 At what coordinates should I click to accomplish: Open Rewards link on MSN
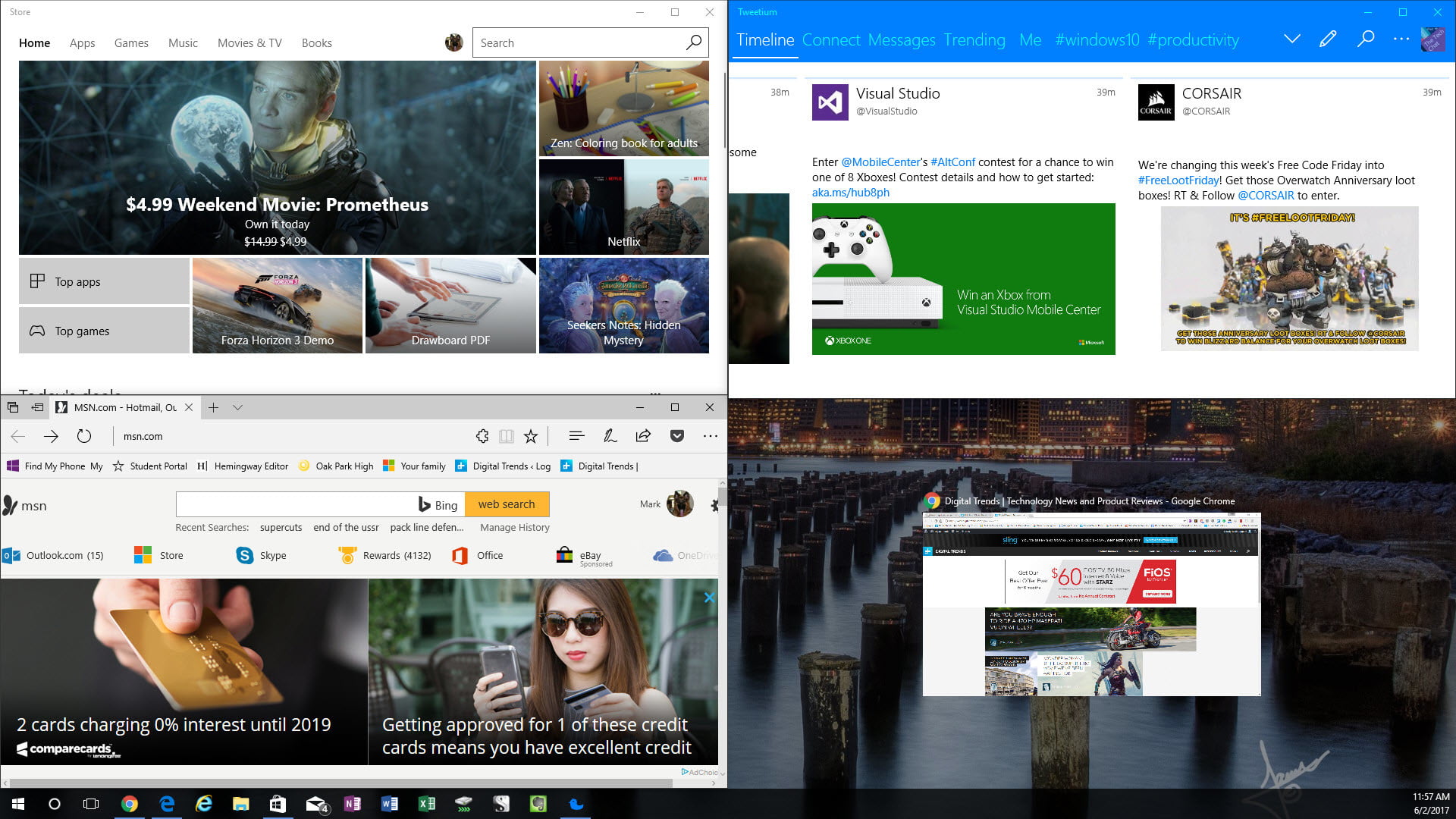coord(385,555)
